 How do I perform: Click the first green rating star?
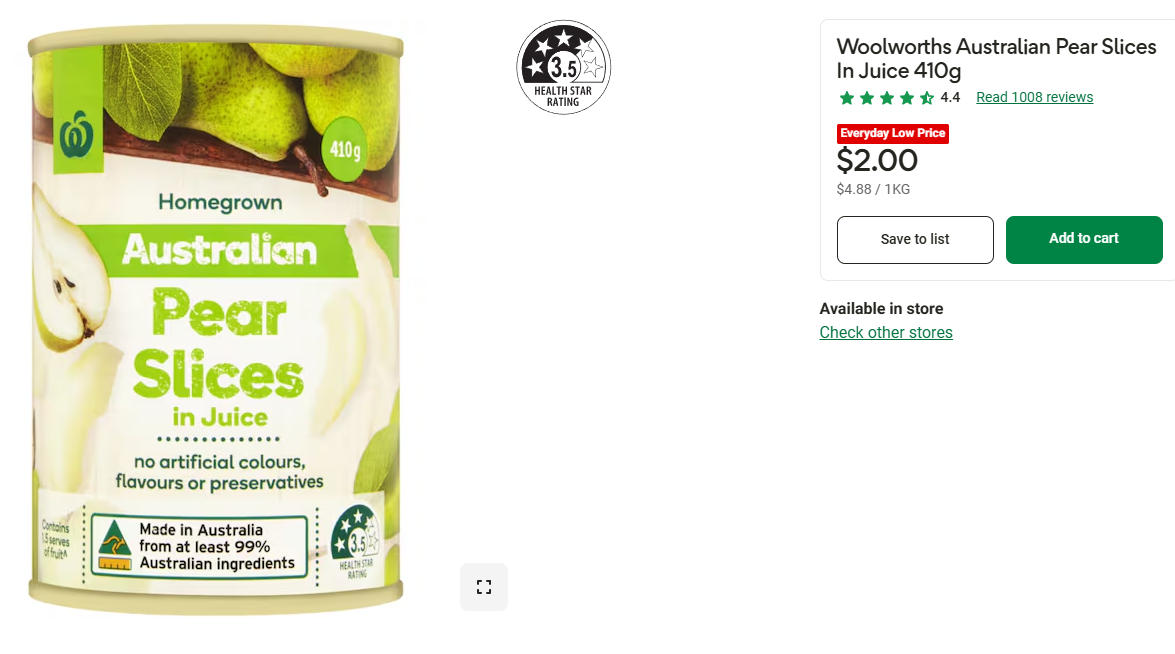[x=847, y=98]
